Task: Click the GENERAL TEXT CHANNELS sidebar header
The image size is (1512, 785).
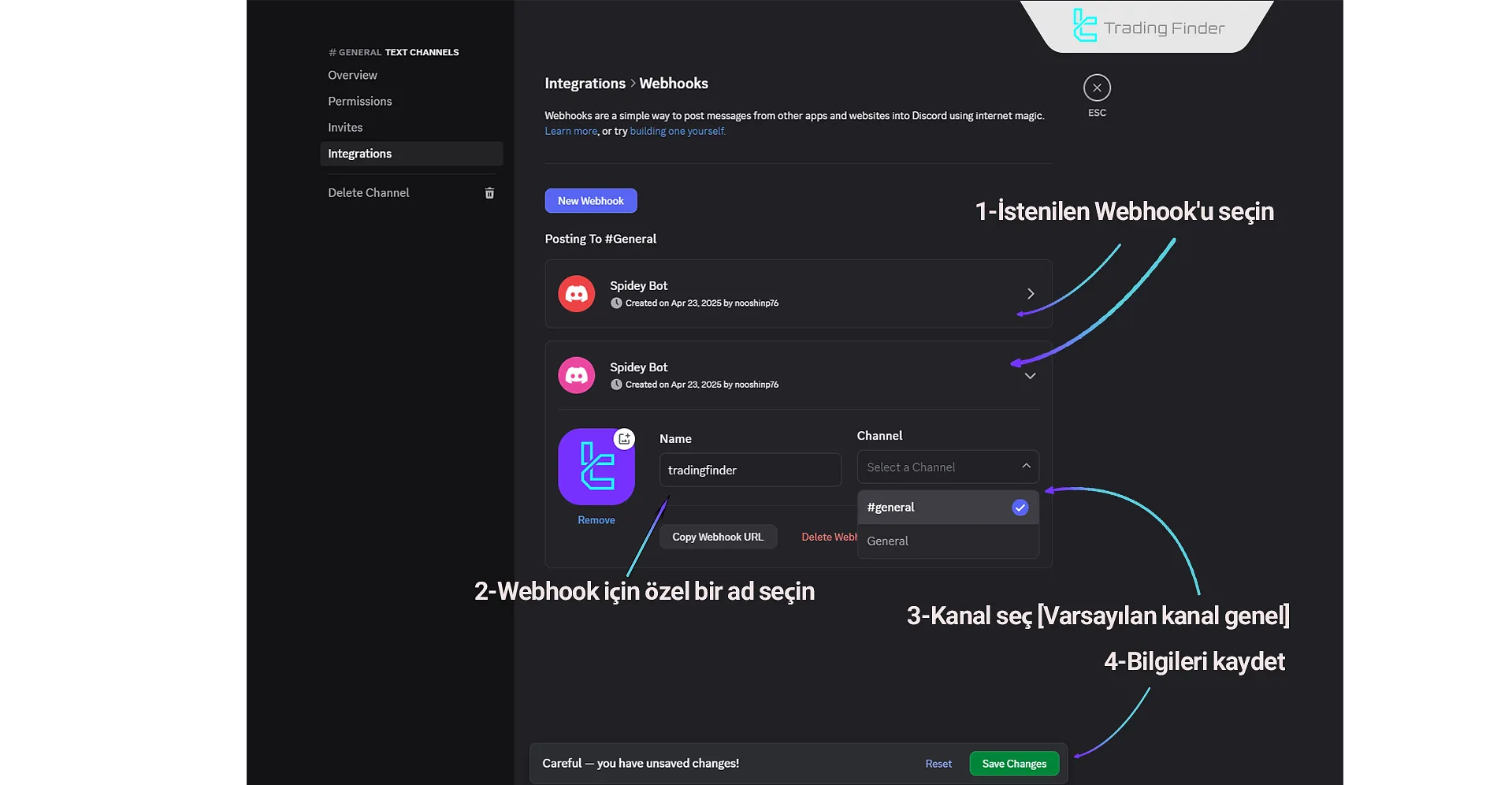Action: 394,53
